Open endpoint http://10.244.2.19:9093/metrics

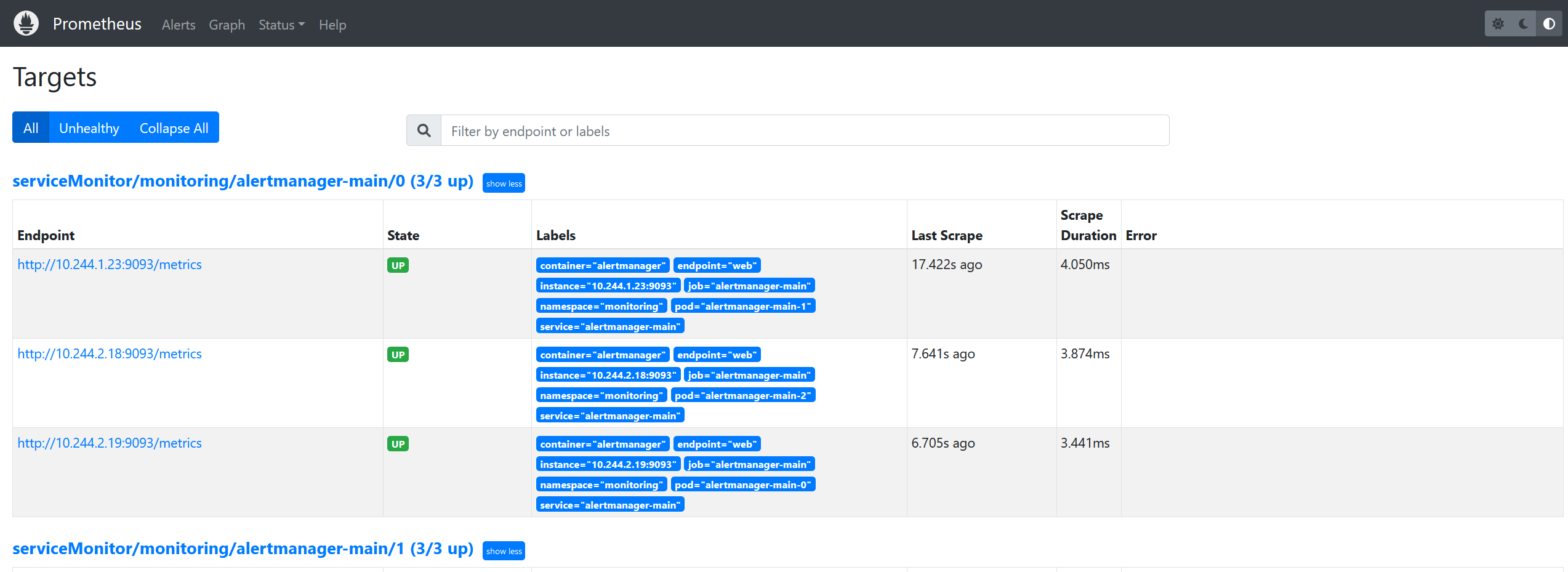click(110, 443)
